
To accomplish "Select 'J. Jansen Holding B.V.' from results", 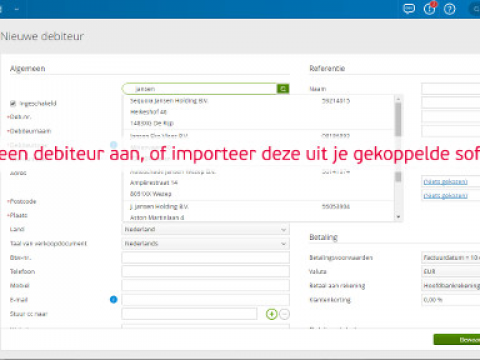I will click(159, 207).
